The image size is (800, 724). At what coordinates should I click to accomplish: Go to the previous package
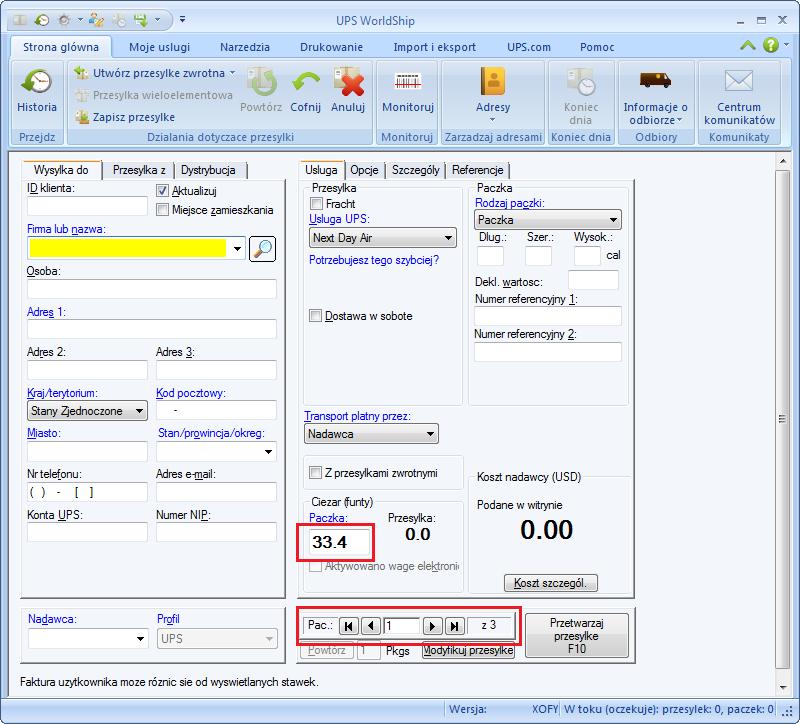coord(371,626)
